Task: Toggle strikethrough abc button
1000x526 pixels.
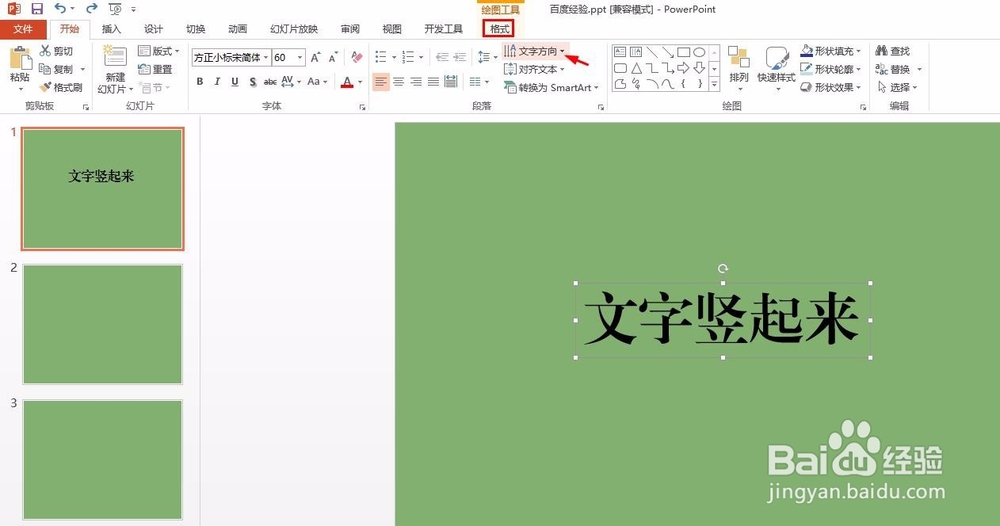Action: [270, 82]
